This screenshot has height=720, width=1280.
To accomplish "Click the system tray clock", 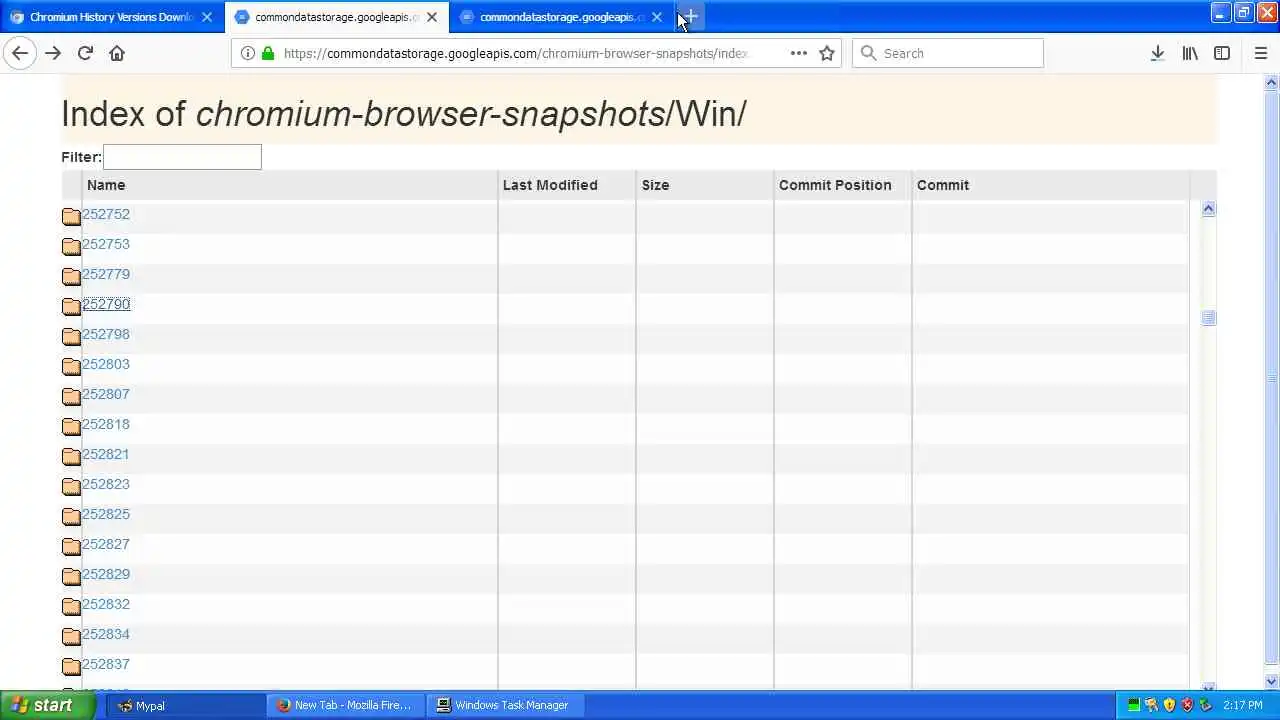I will coord(1242,705).
